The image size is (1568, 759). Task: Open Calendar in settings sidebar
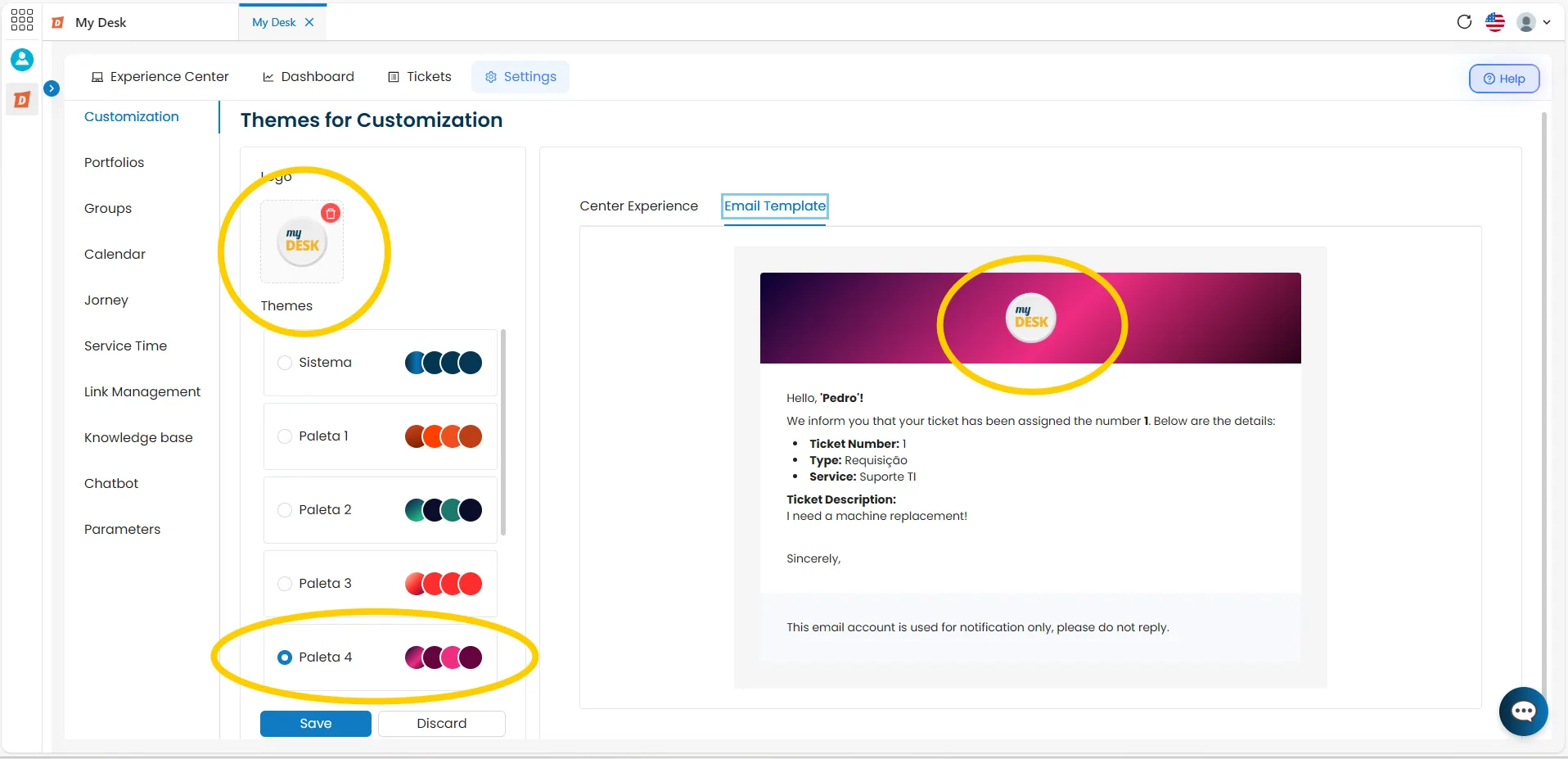point(115,254)
